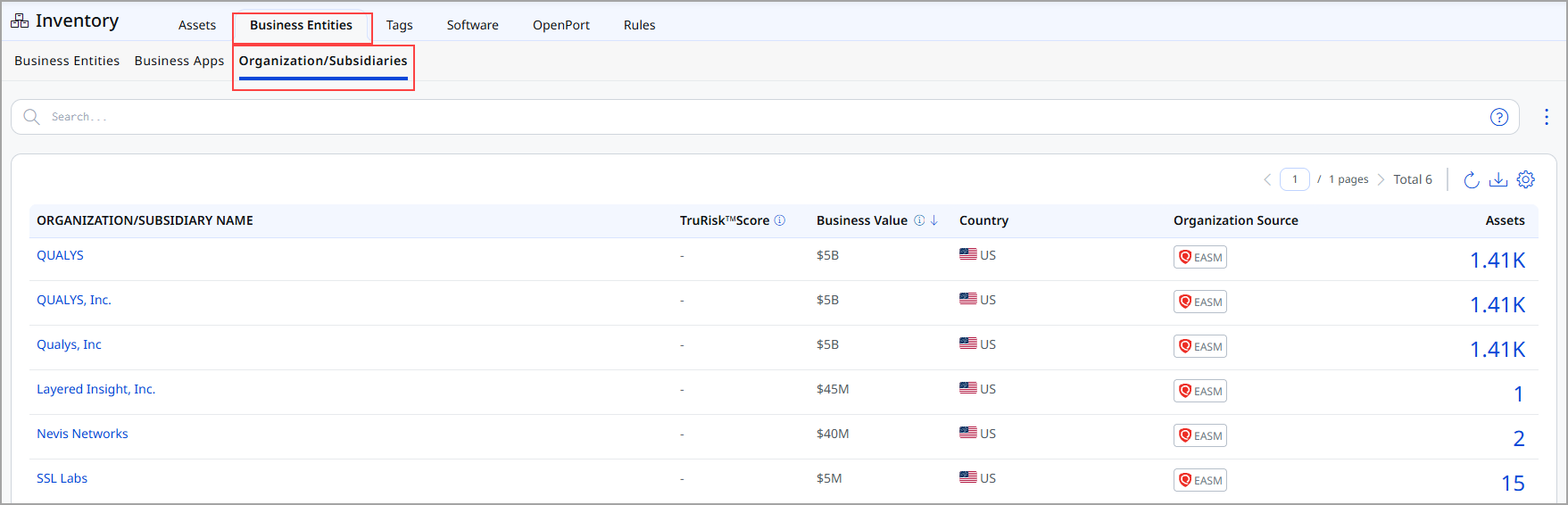Click EASM badge in Layered Insight row
Screen dimensions: 1568x505
tap(1199, 391)
